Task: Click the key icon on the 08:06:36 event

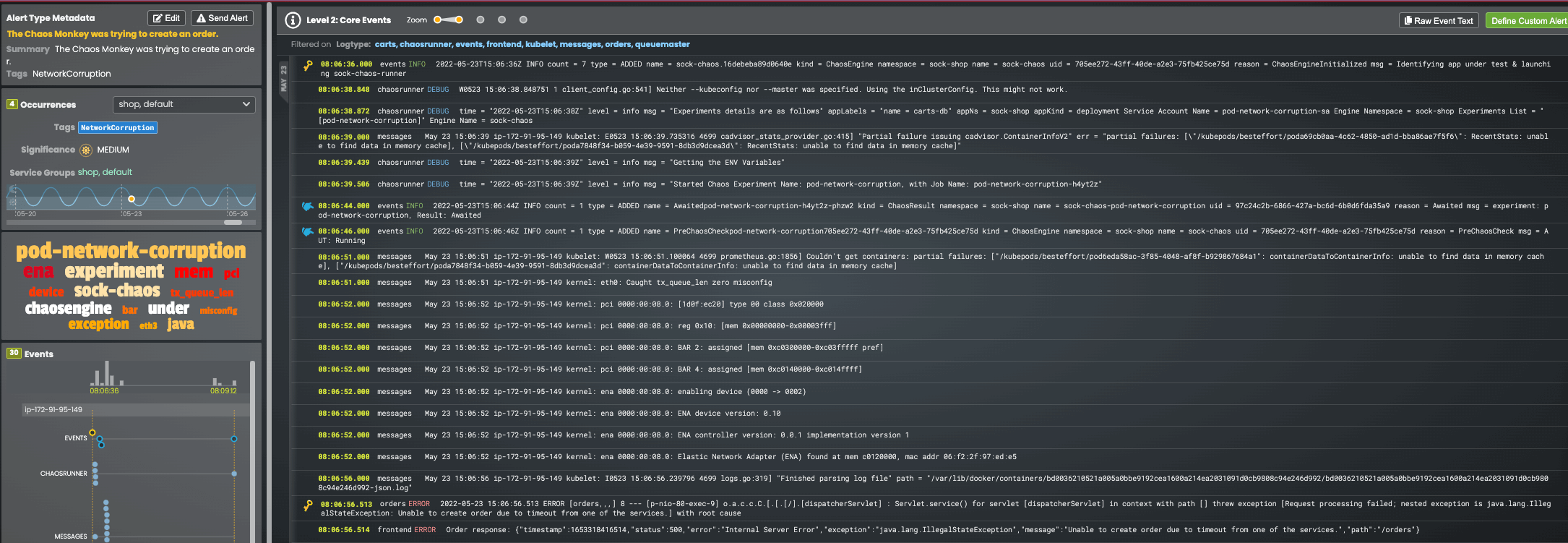Action: click(x=309, y=66)
